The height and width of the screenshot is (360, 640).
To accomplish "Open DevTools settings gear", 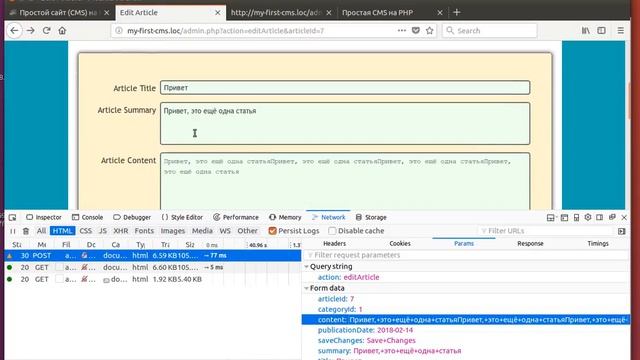I will pyautogui.click(x=588, y=218).
